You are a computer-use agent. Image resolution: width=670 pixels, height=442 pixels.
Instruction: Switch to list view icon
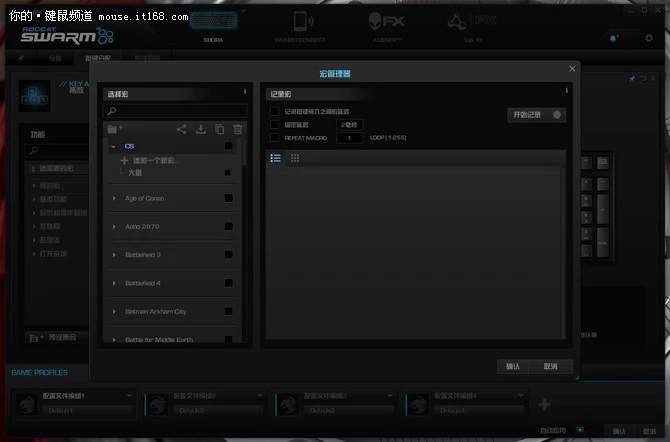click(x=276, y=158)
